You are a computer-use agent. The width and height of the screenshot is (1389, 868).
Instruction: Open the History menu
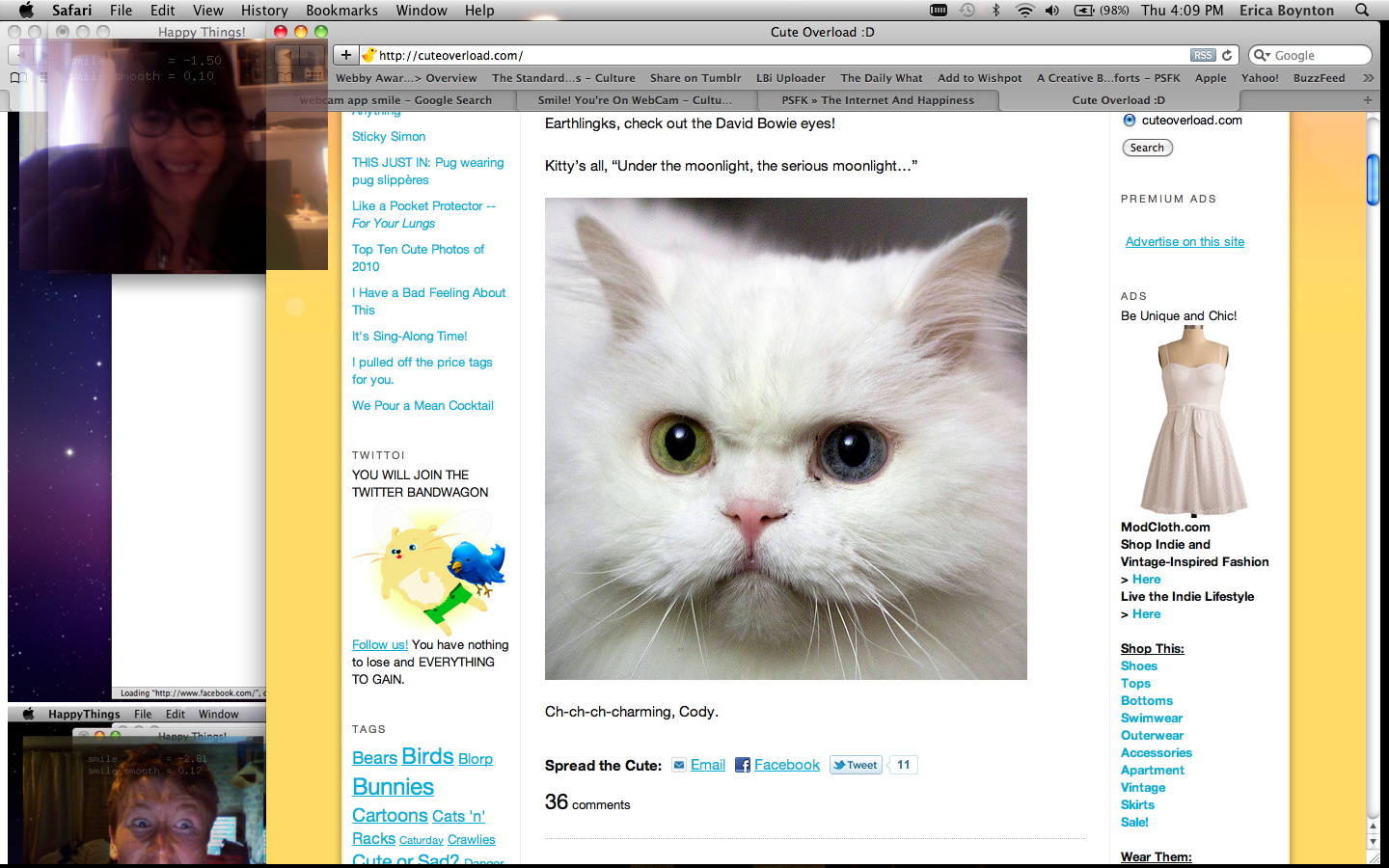pyautogui.click(x=264, y=11)
